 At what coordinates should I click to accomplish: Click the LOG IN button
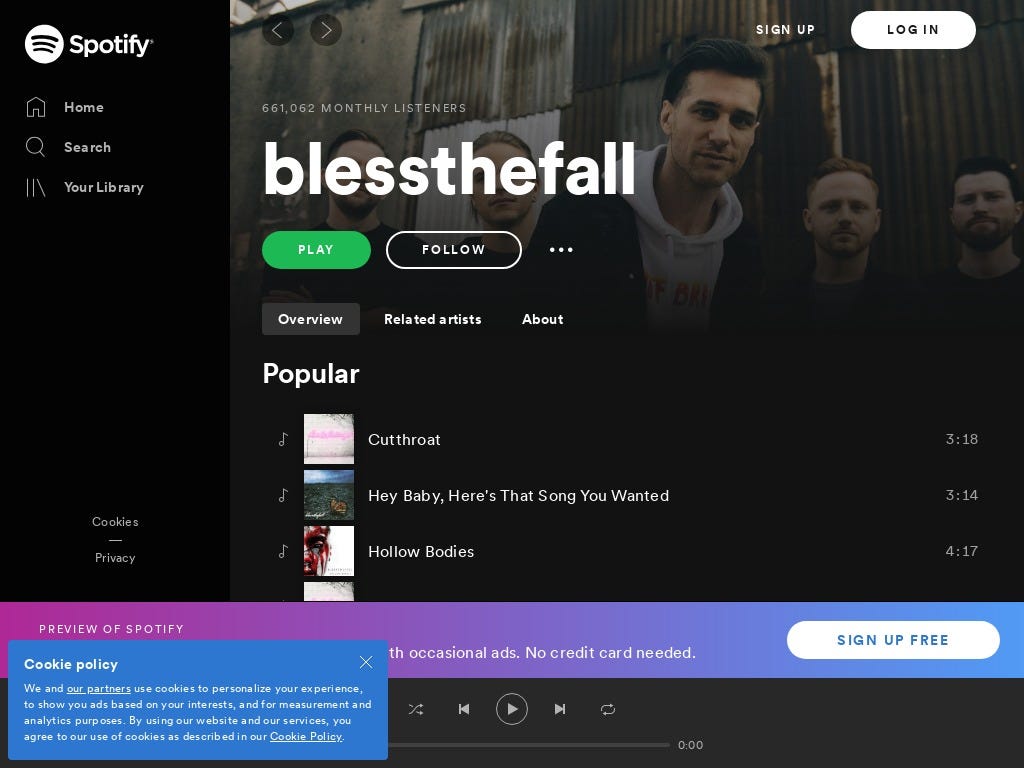(x=913, y=30)
